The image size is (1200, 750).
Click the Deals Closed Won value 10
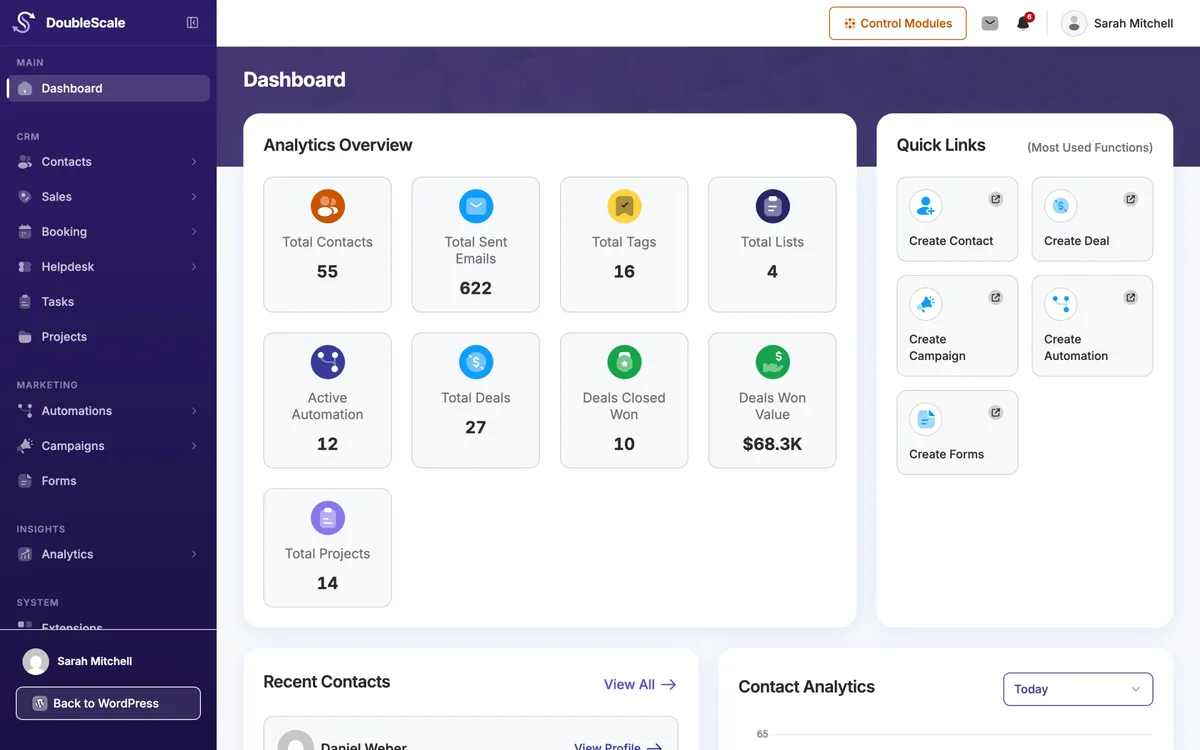(x=624, y=444)
